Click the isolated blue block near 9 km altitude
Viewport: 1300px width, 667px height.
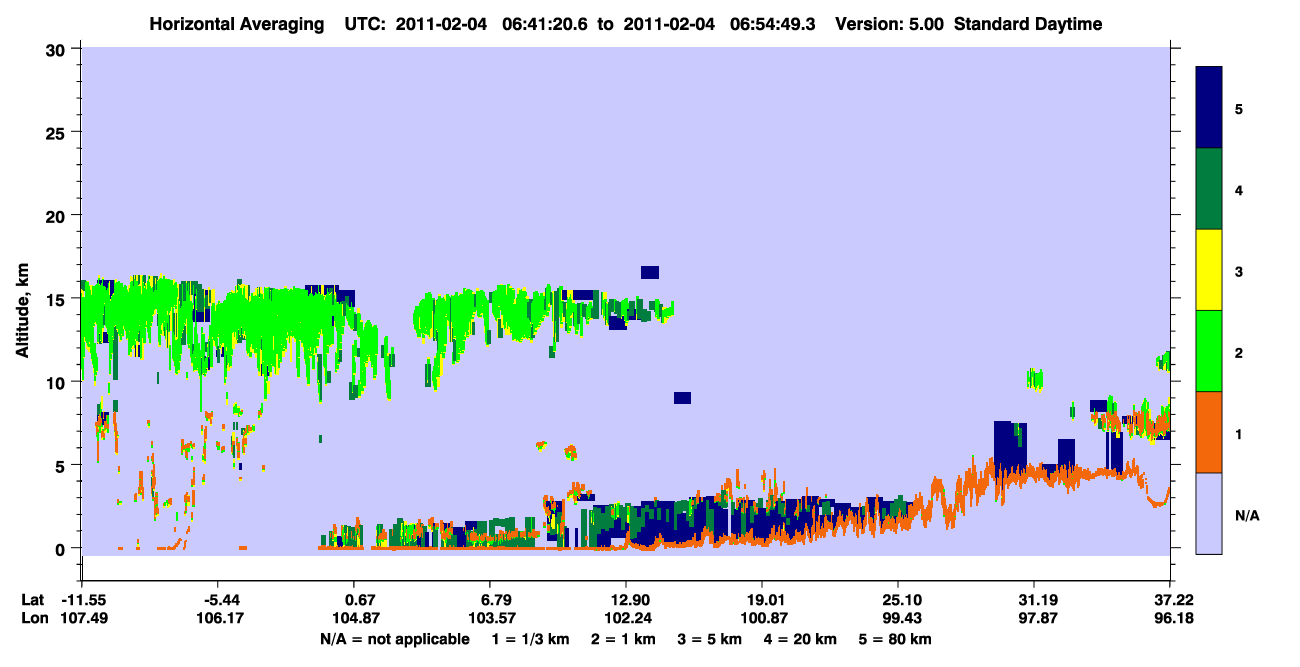tap(682, 397)
